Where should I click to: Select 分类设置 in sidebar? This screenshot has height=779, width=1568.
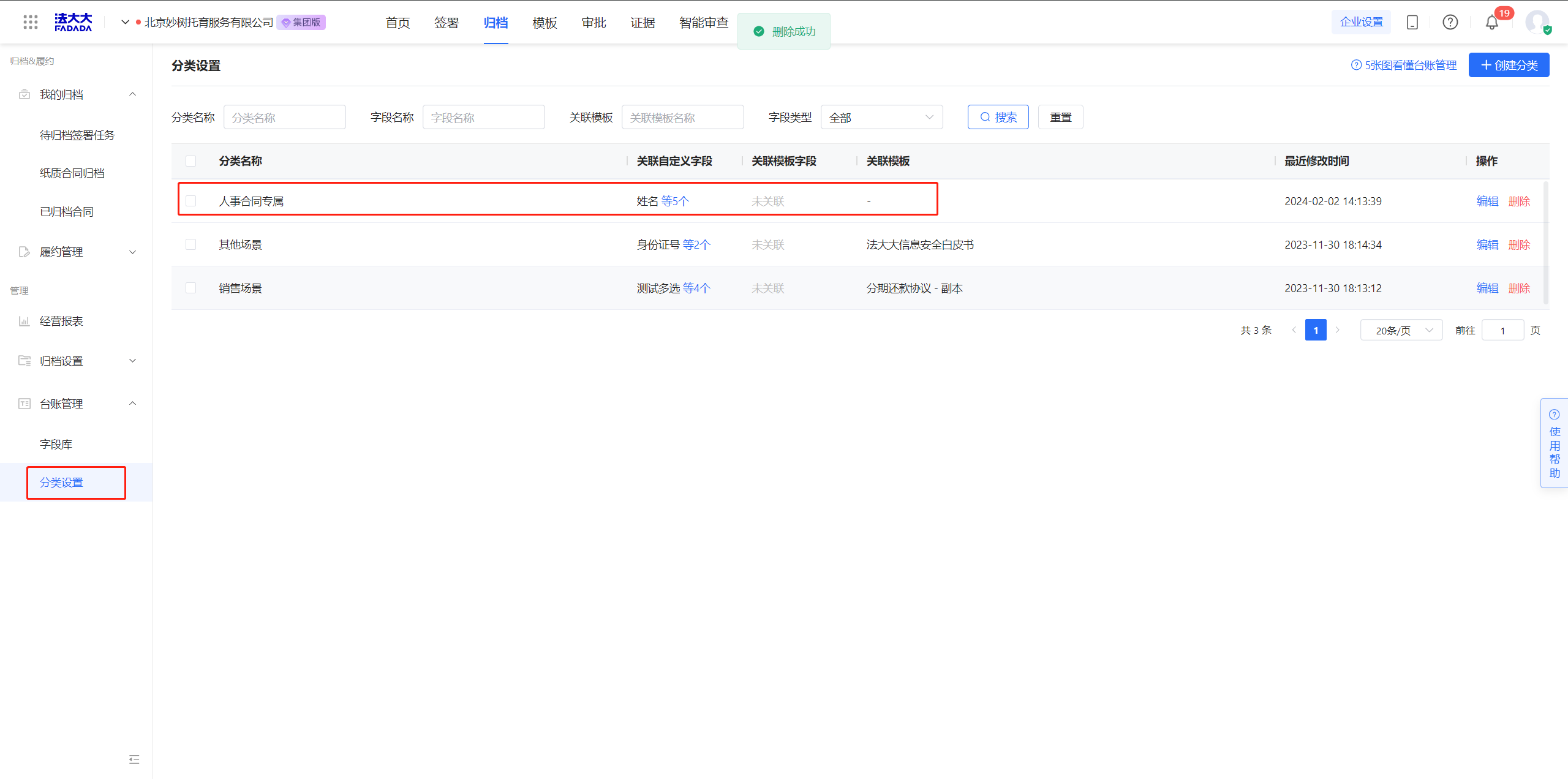pos(61,483)
